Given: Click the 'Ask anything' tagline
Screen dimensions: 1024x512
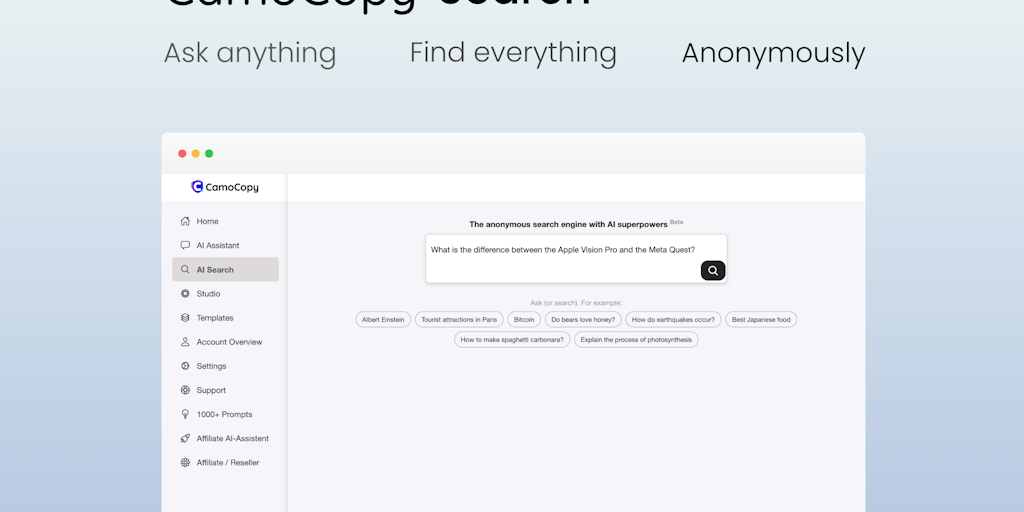Looking at the screenshot, I should [x=250, y=54].
